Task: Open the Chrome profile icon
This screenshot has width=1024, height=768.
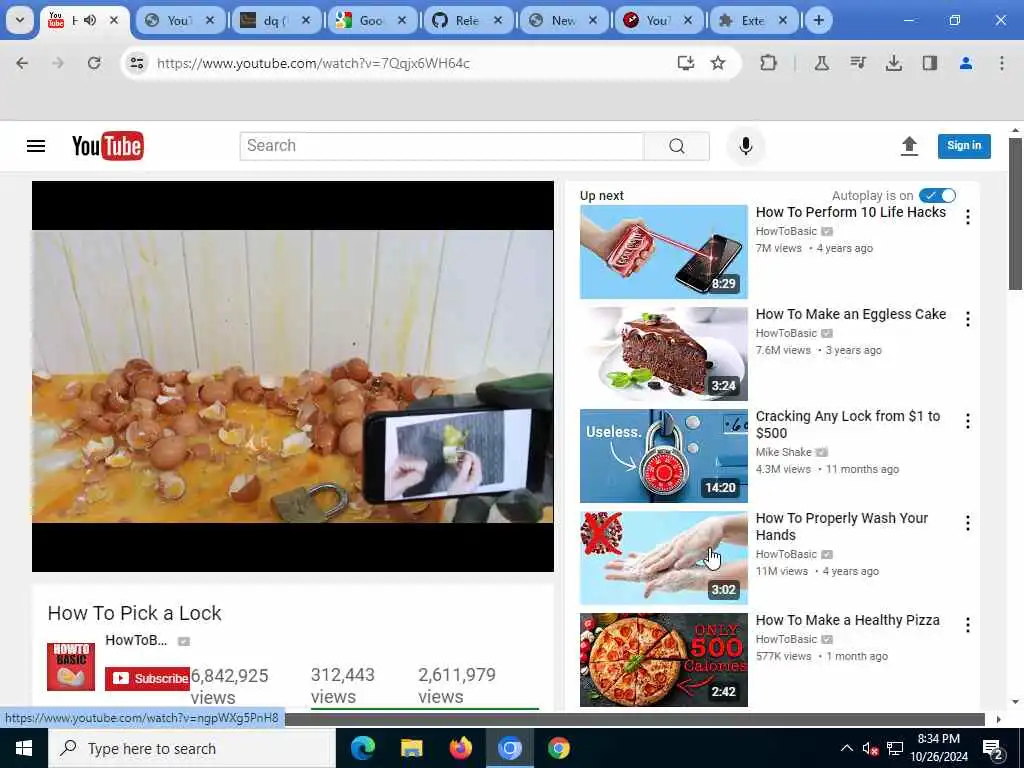Action: tap(966, 63)
